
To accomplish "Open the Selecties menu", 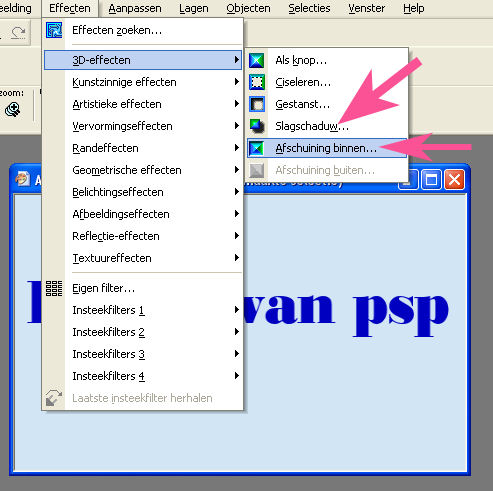I will (x=309, y=8).
